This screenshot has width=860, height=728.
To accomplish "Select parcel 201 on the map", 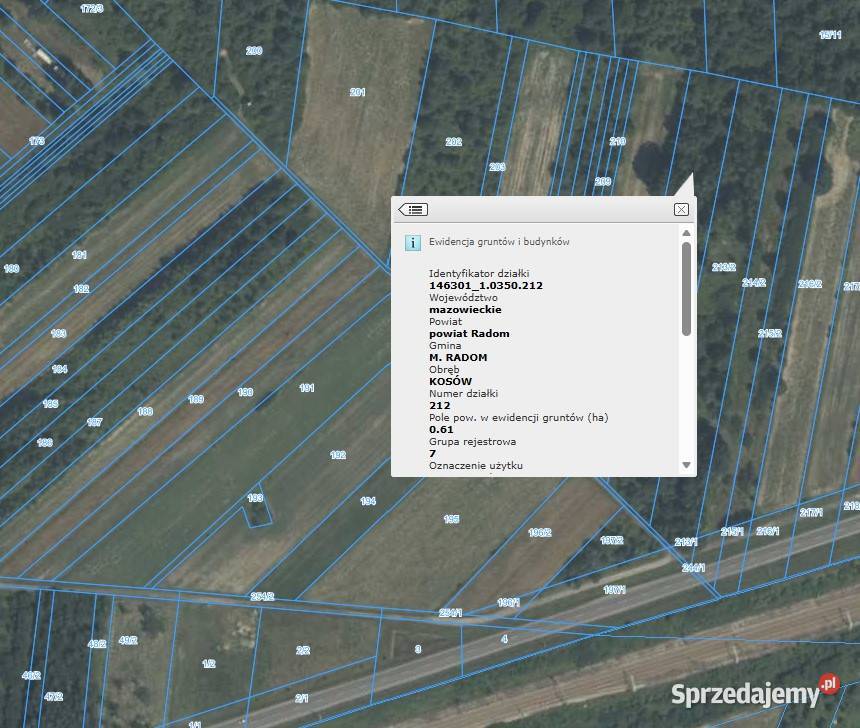I will 357,93.
